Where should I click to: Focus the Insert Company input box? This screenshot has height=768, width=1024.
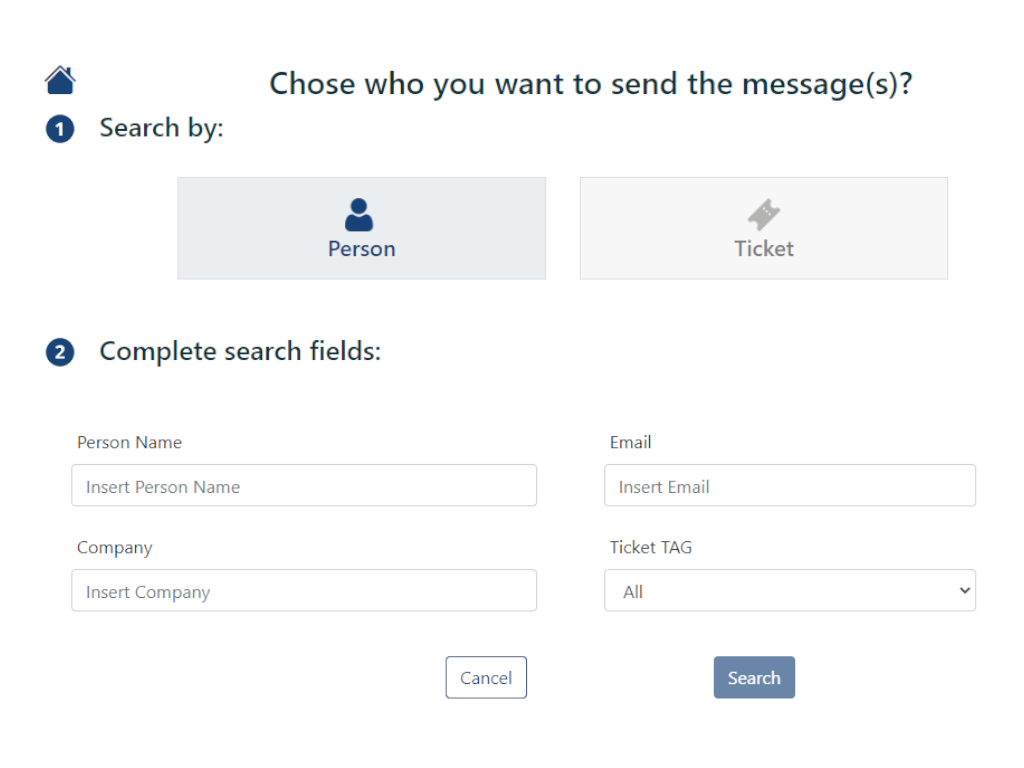point(304,591)
